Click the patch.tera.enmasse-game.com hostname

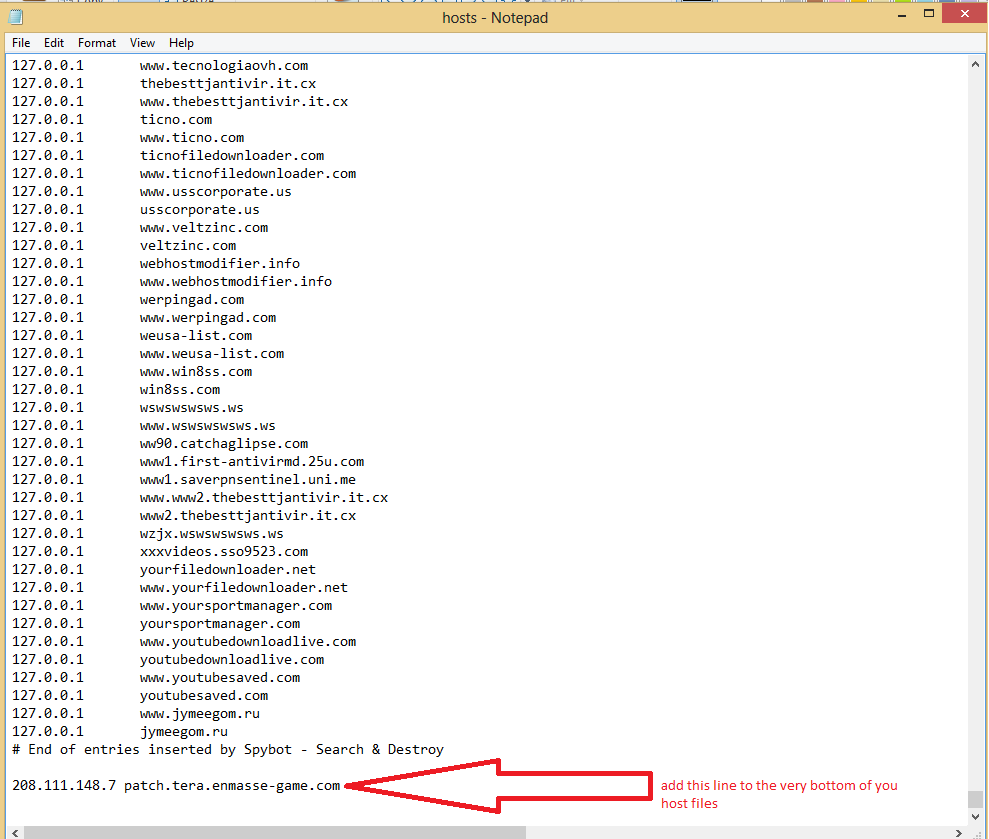coord(232,785)
